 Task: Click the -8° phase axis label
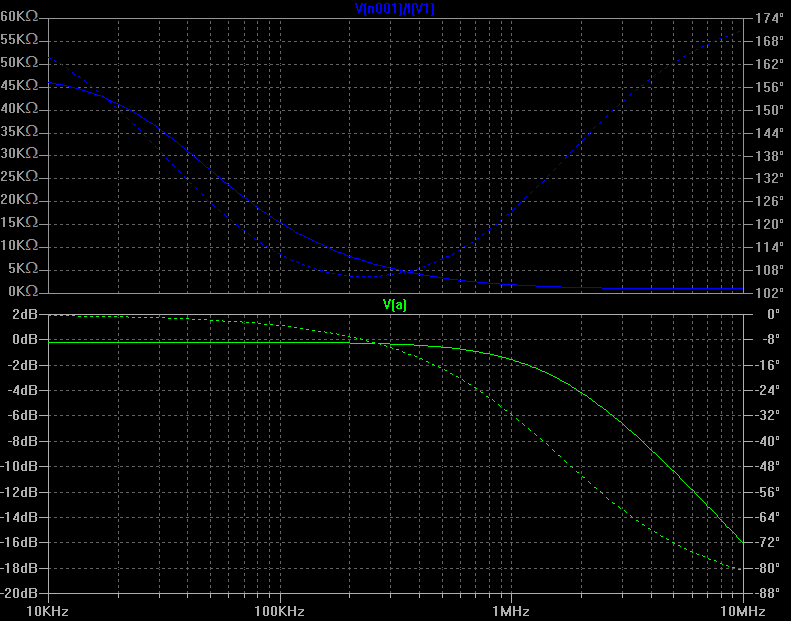771,340
